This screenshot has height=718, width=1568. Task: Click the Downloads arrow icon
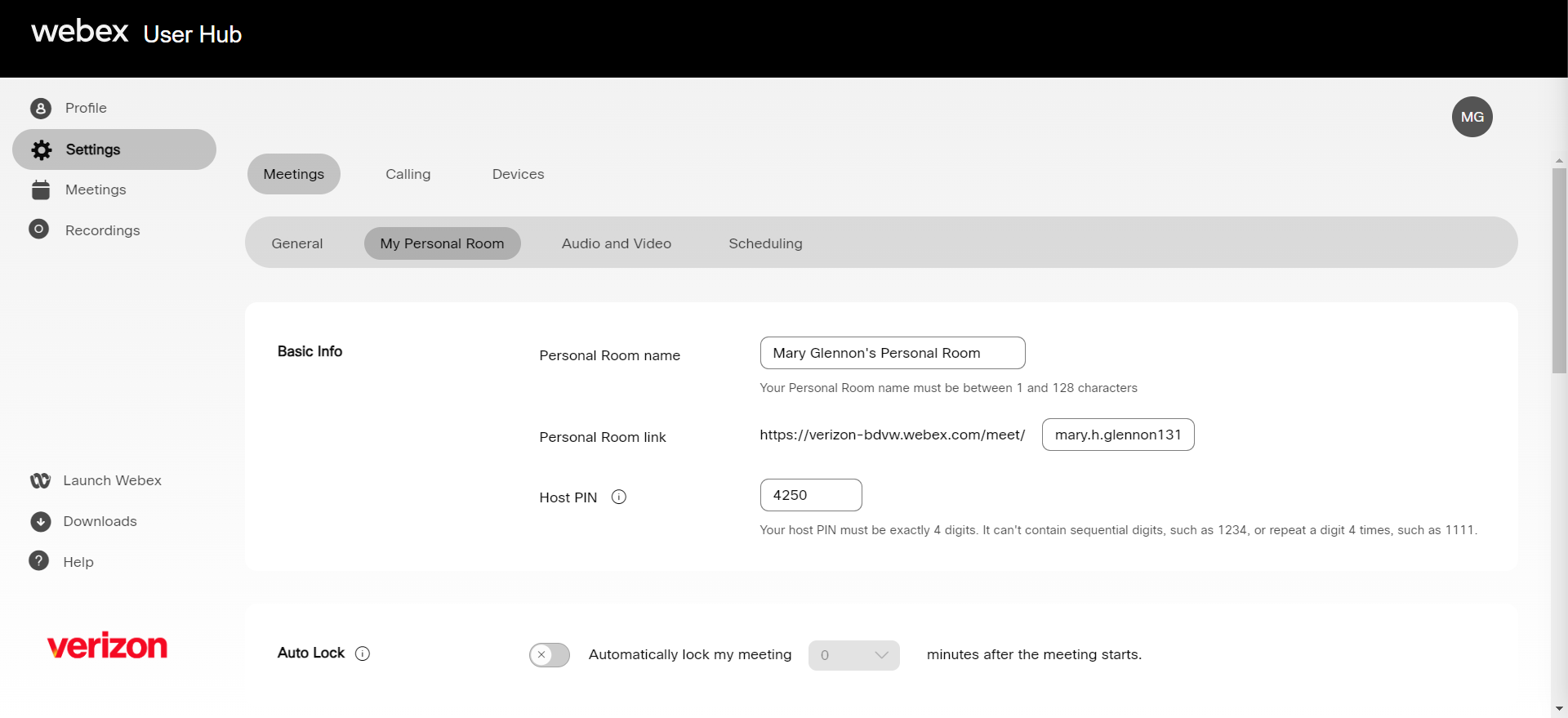tap(41, 521)
